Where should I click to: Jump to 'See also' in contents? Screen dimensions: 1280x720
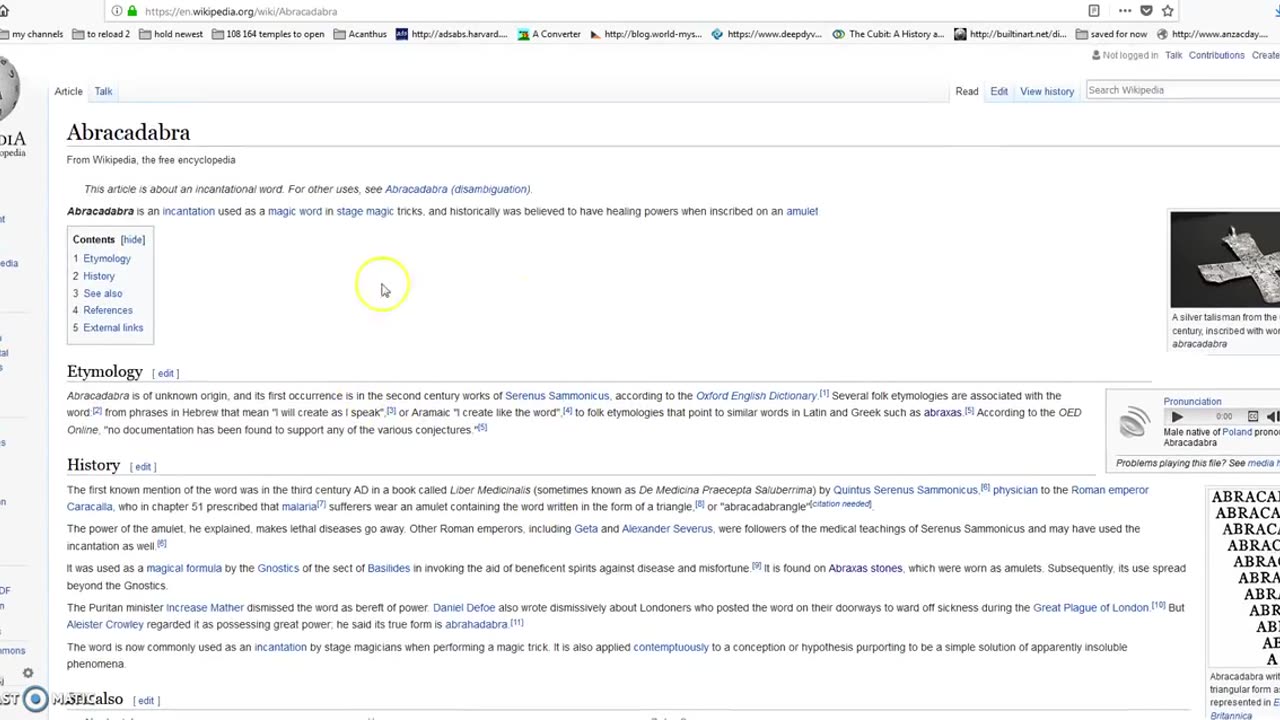[102, 293]
